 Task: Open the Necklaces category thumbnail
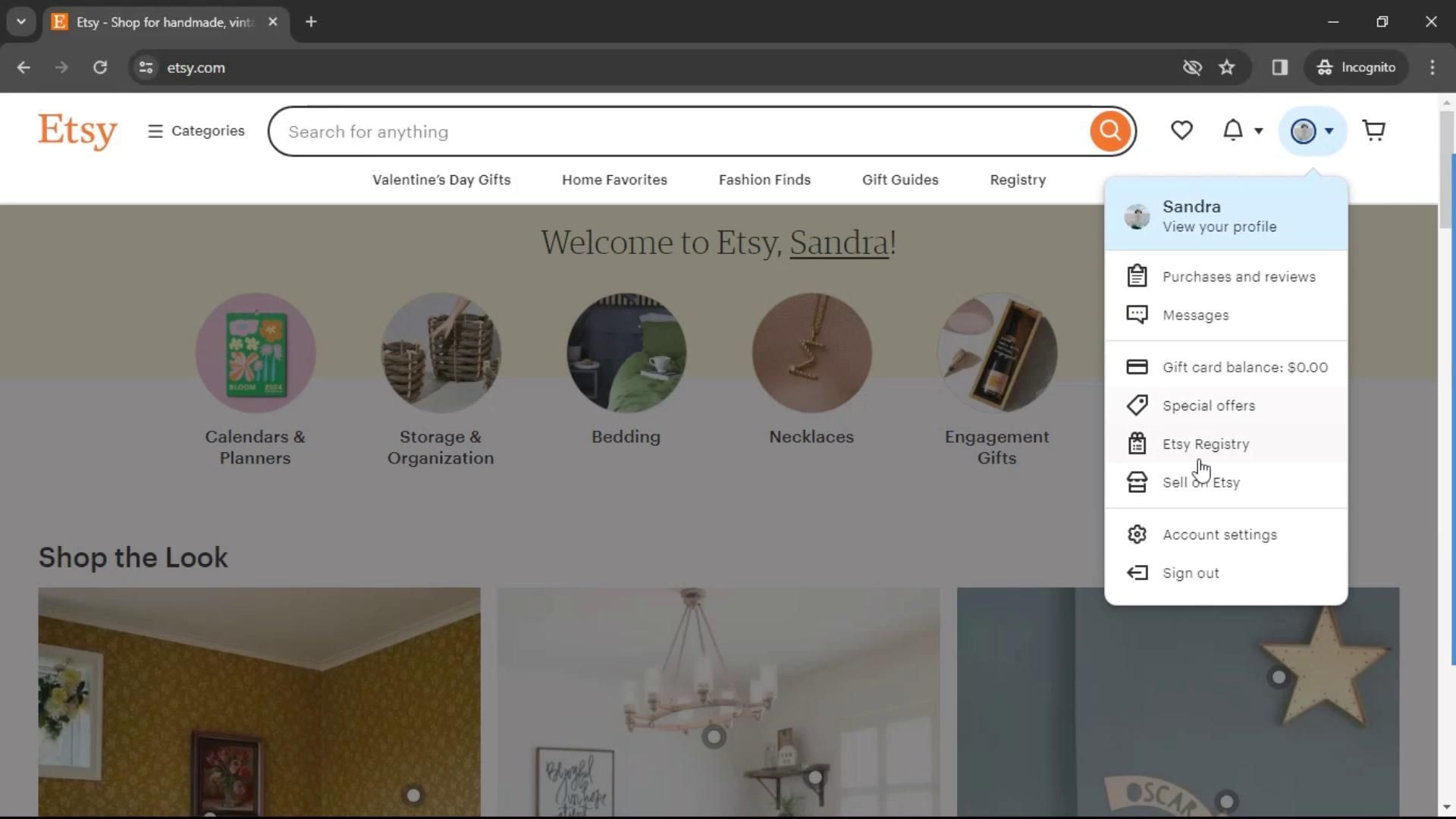pos(811,353)
